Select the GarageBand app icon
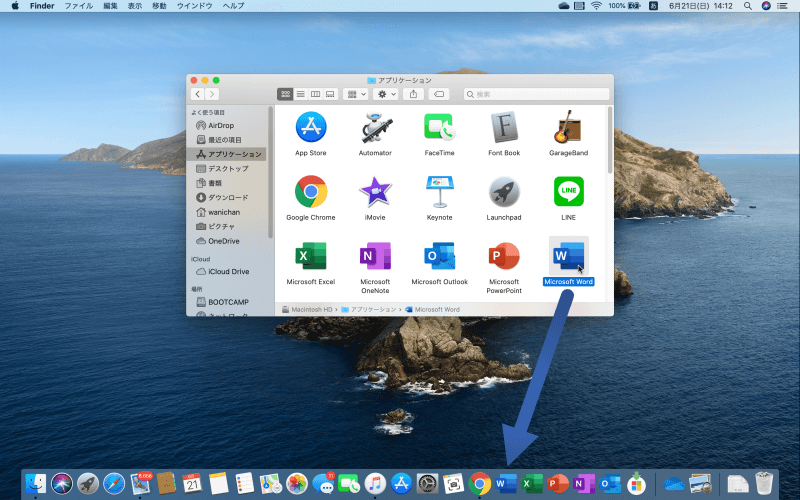800x500 pixels. pyautogui.click(x=568, y=127)
